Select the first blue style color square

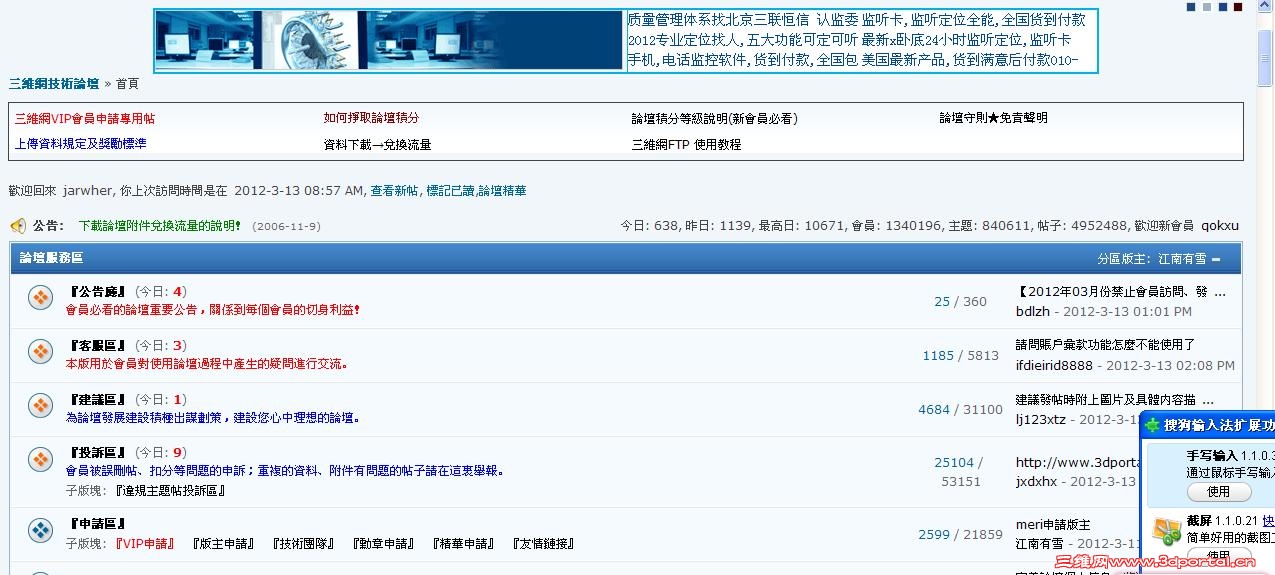pyautogui.click(x=1191, y=7)
